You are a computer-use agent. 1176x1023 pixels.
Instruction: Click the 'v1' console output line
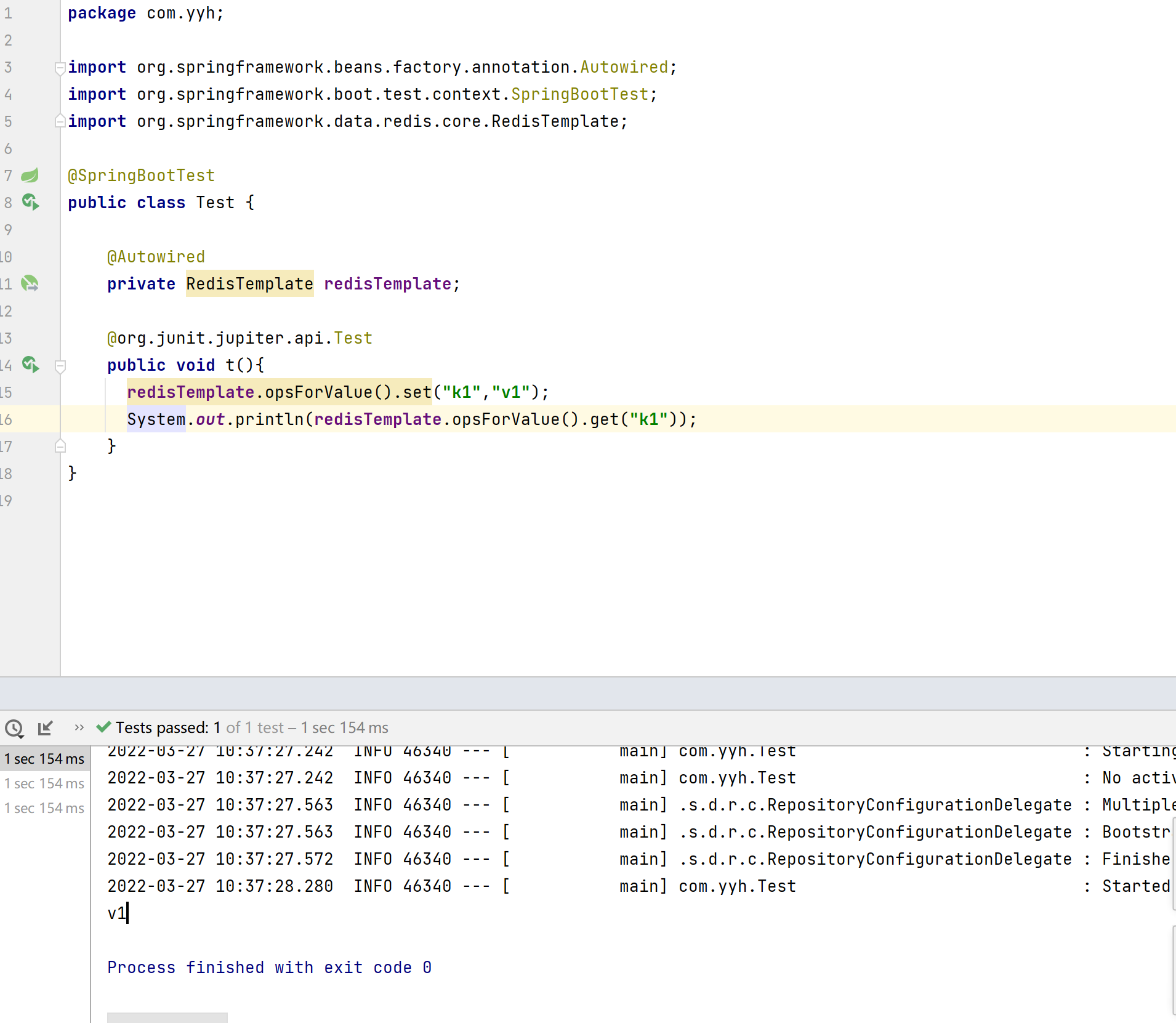pos(117,913)
